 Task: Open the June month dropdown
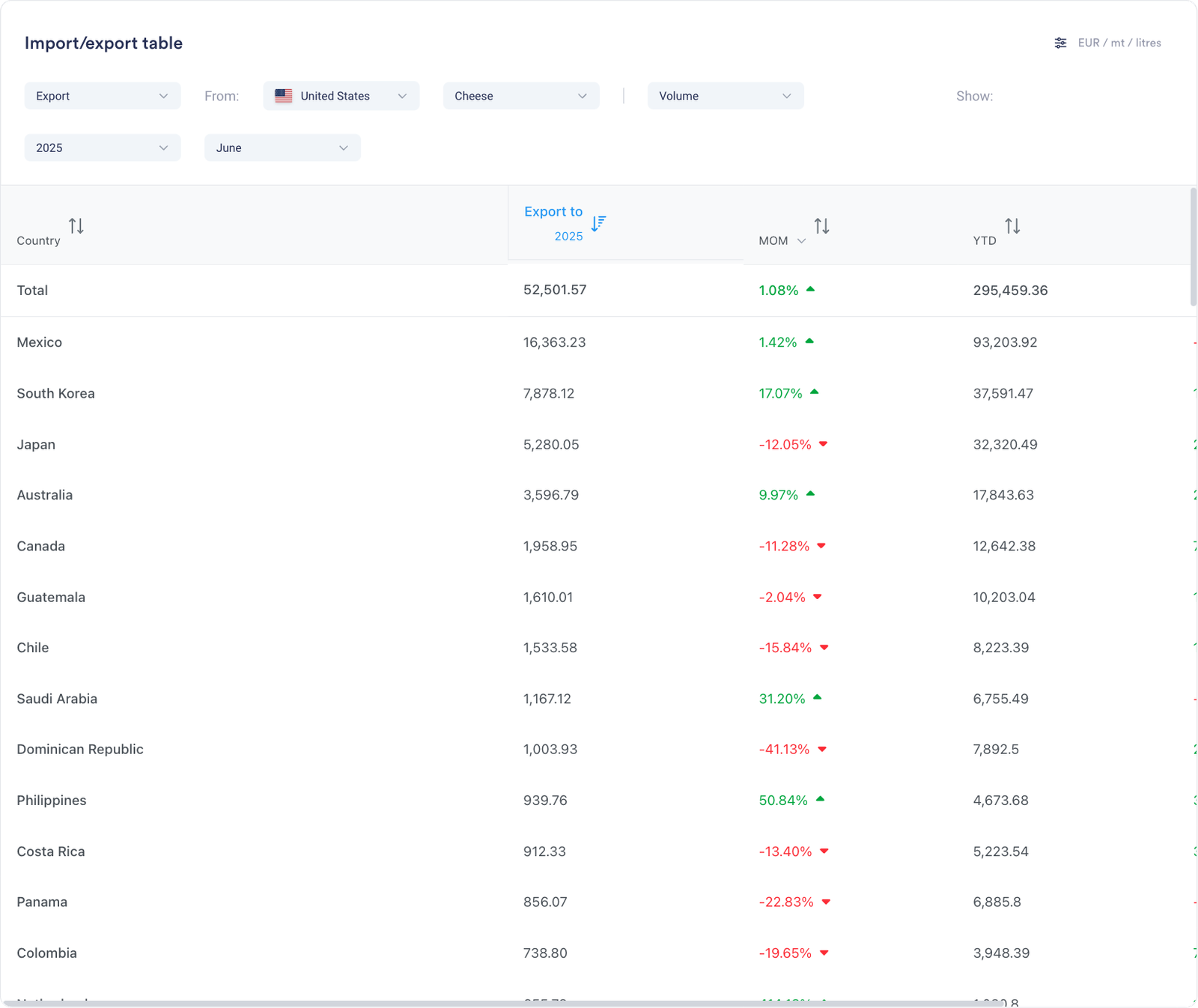click(x=282, y=148)
